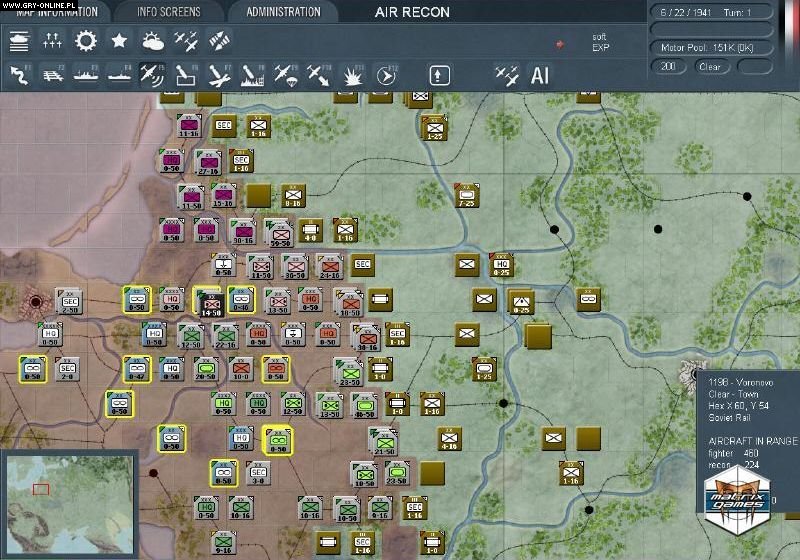Select the green 20-50 armor counter
The image size is (800, 560).
click(x=206, y=369)
